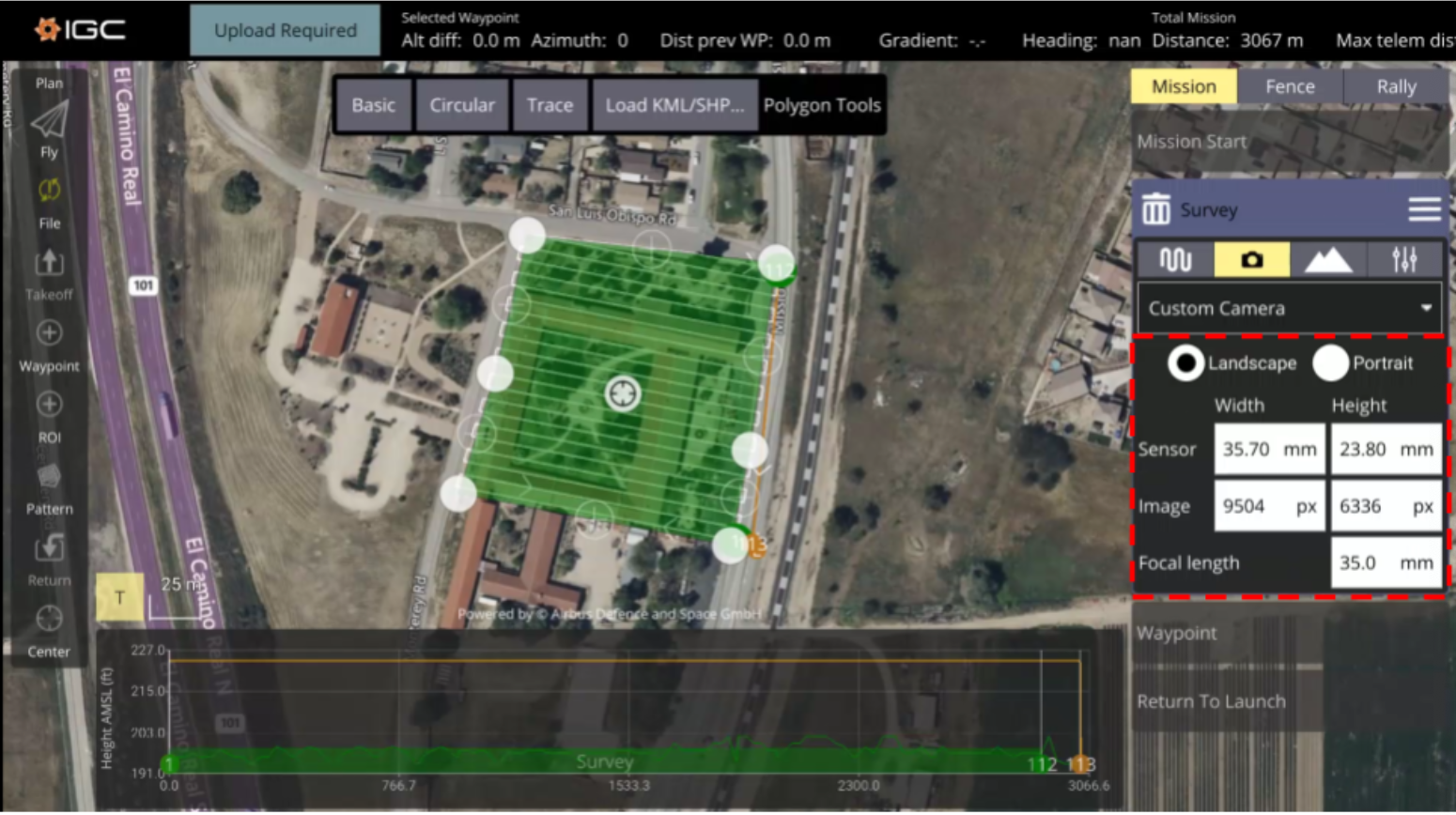Select the Portrait orientation radio button
Image resolution: width=1456 pixels, height=815 pixels.
(x=1330, y=363)
